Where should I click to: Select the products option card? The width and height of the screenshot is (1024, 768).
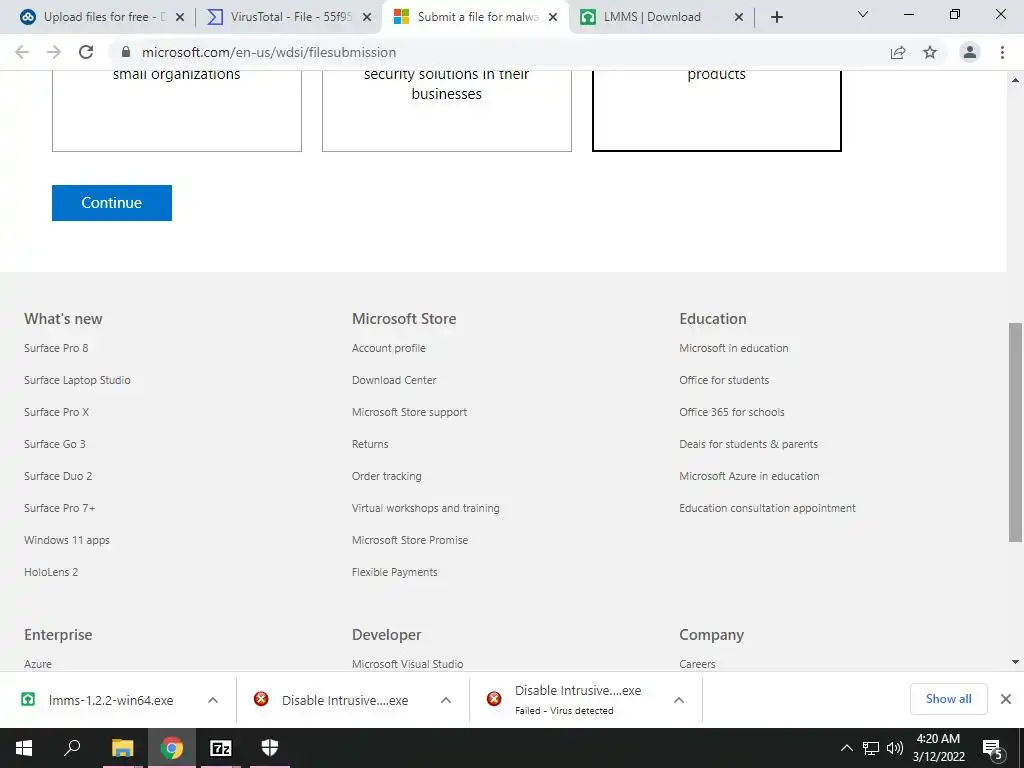click(x=716, y=110)
